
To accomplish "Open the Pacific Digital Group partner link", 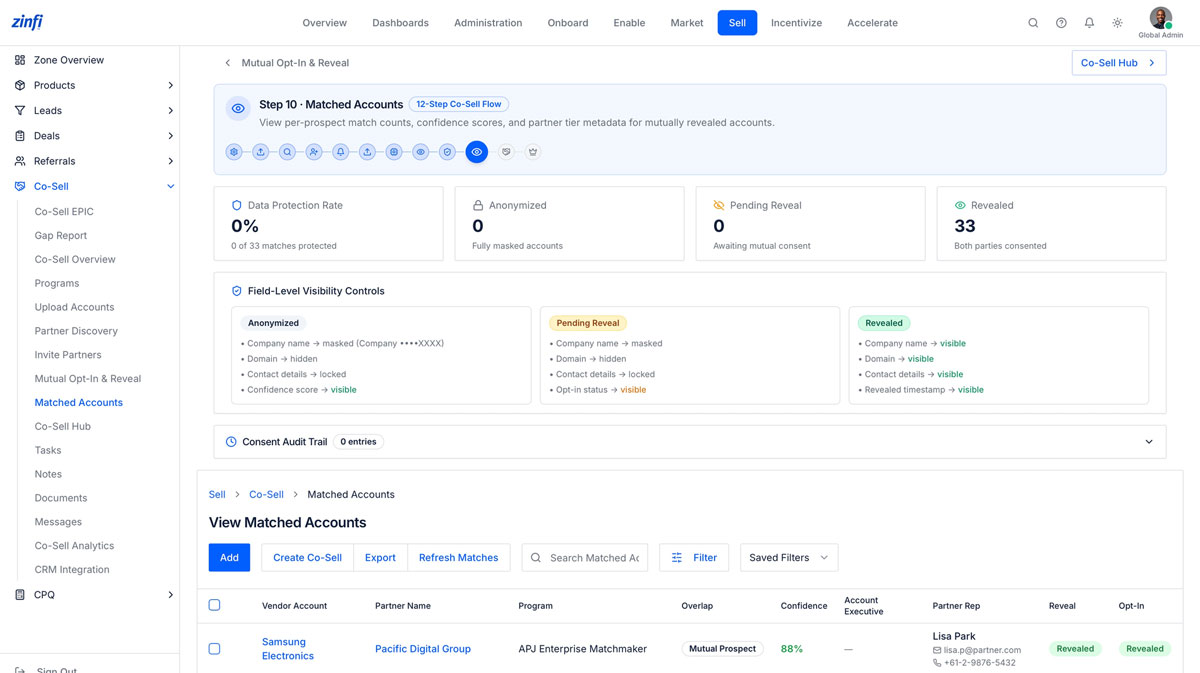I will coord(423,649).
